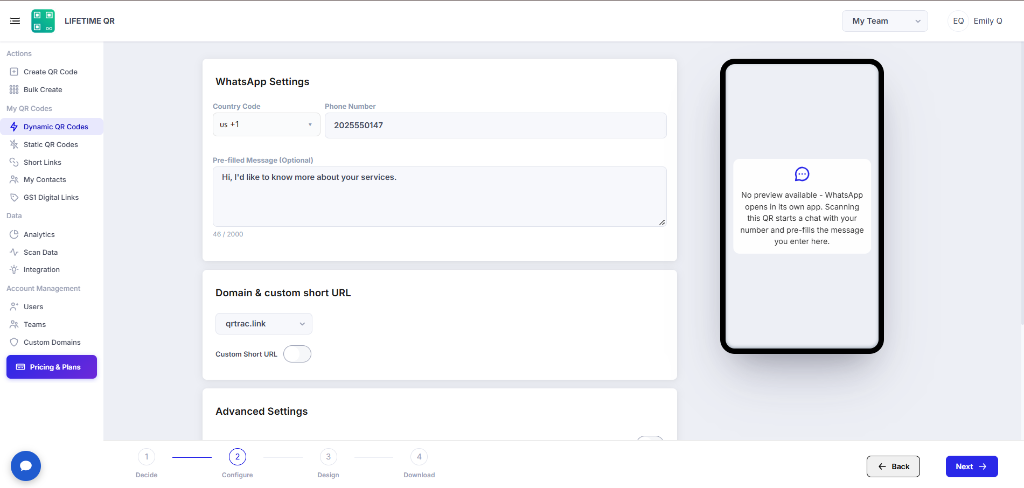The width and height of the screenshot is (1024, 488).
Task: Open GS1 Digital Links
Action: [52, 197]
